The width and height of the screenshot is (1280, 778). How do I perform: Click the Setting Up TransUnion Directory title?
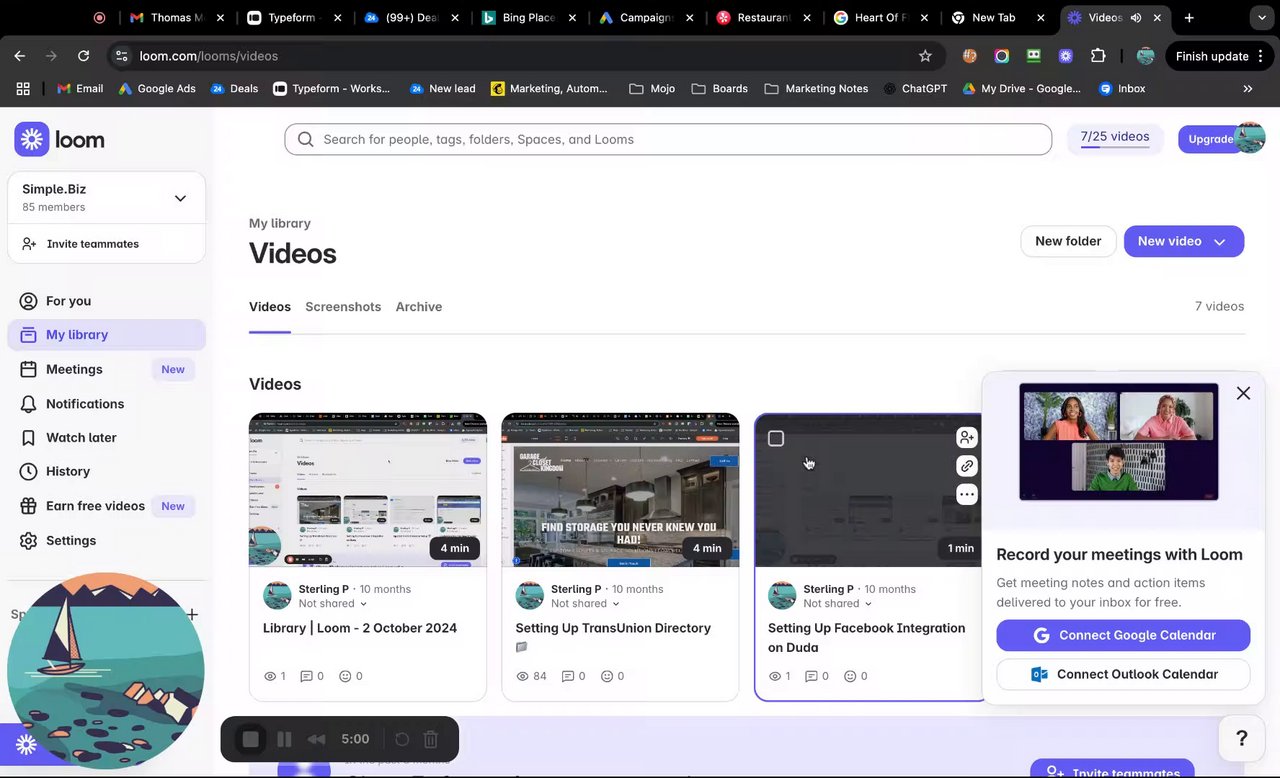[613, 628]
